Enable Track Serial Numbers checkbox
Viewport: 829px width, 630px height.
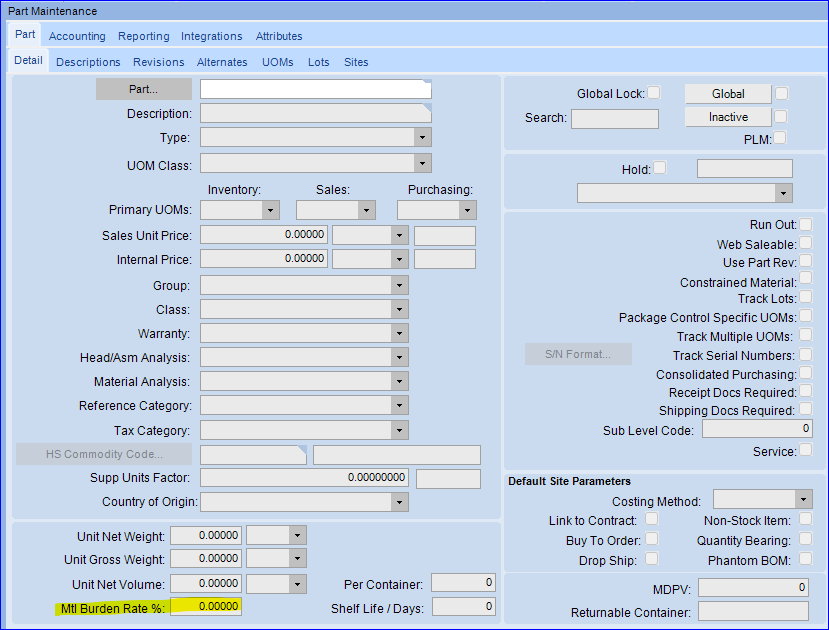tap(806, 354)
